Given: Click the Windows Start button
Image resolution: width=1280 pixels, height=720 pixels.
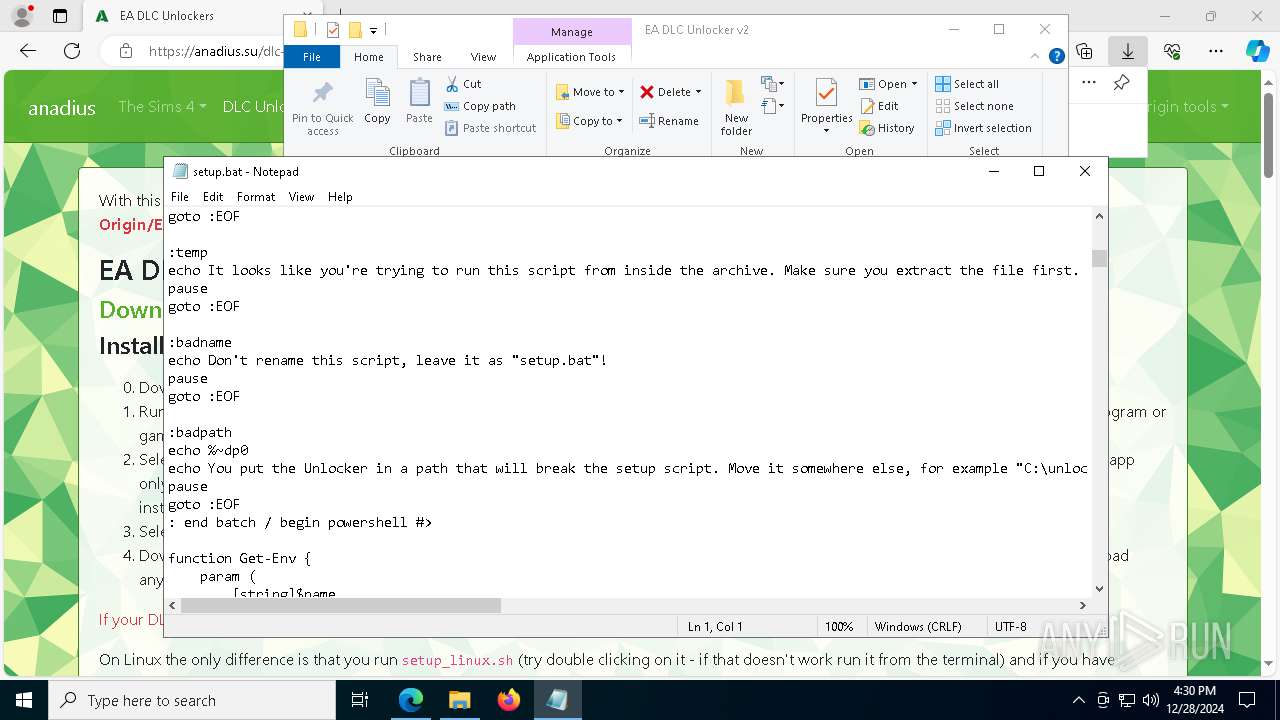Looking at the screenshot, I should pyautogui.click(x=24, y=700).
